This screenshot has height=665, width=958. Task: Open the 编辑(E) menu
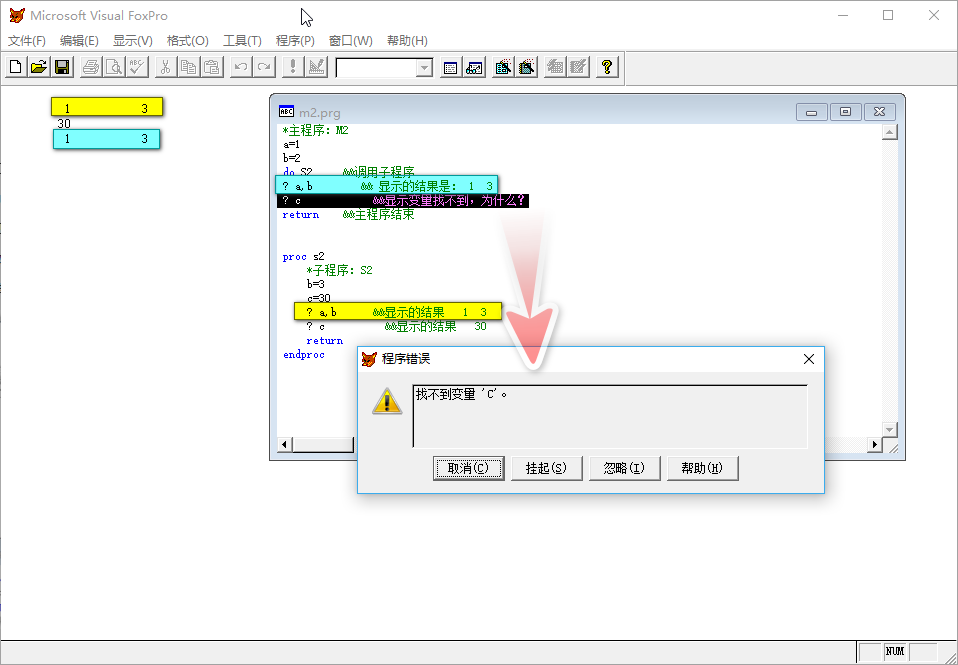79,41
